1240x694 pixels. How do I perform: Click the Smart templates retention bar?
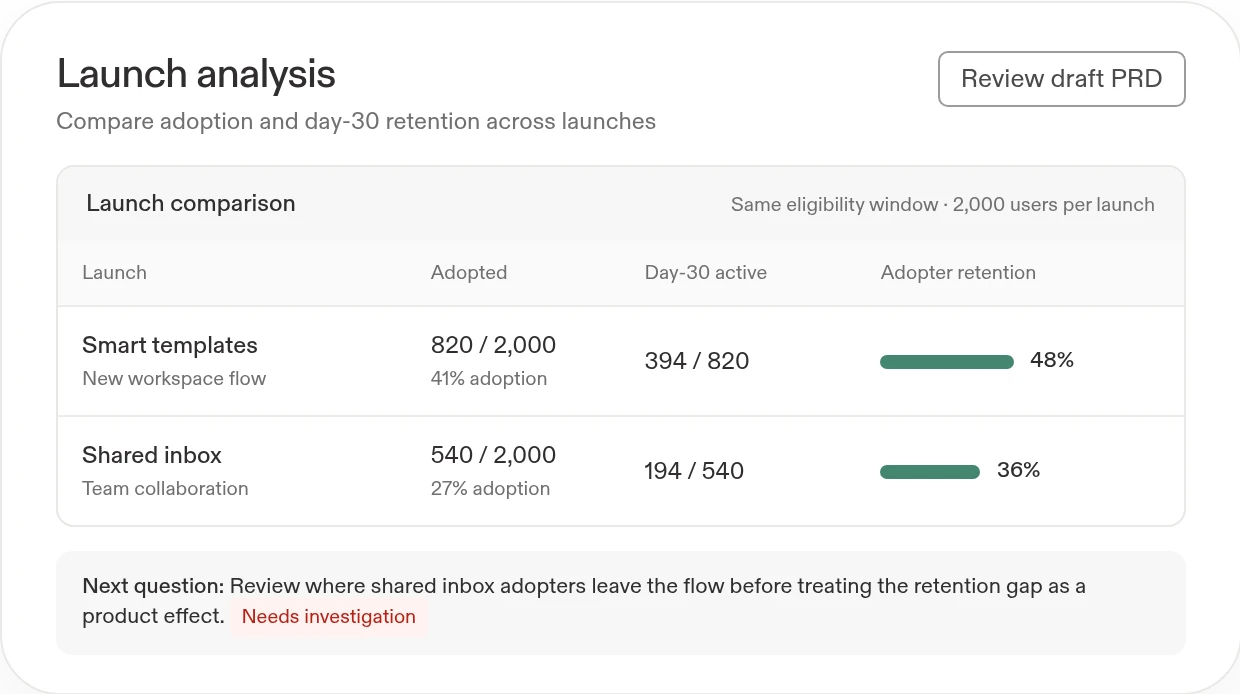pos(947,362)
